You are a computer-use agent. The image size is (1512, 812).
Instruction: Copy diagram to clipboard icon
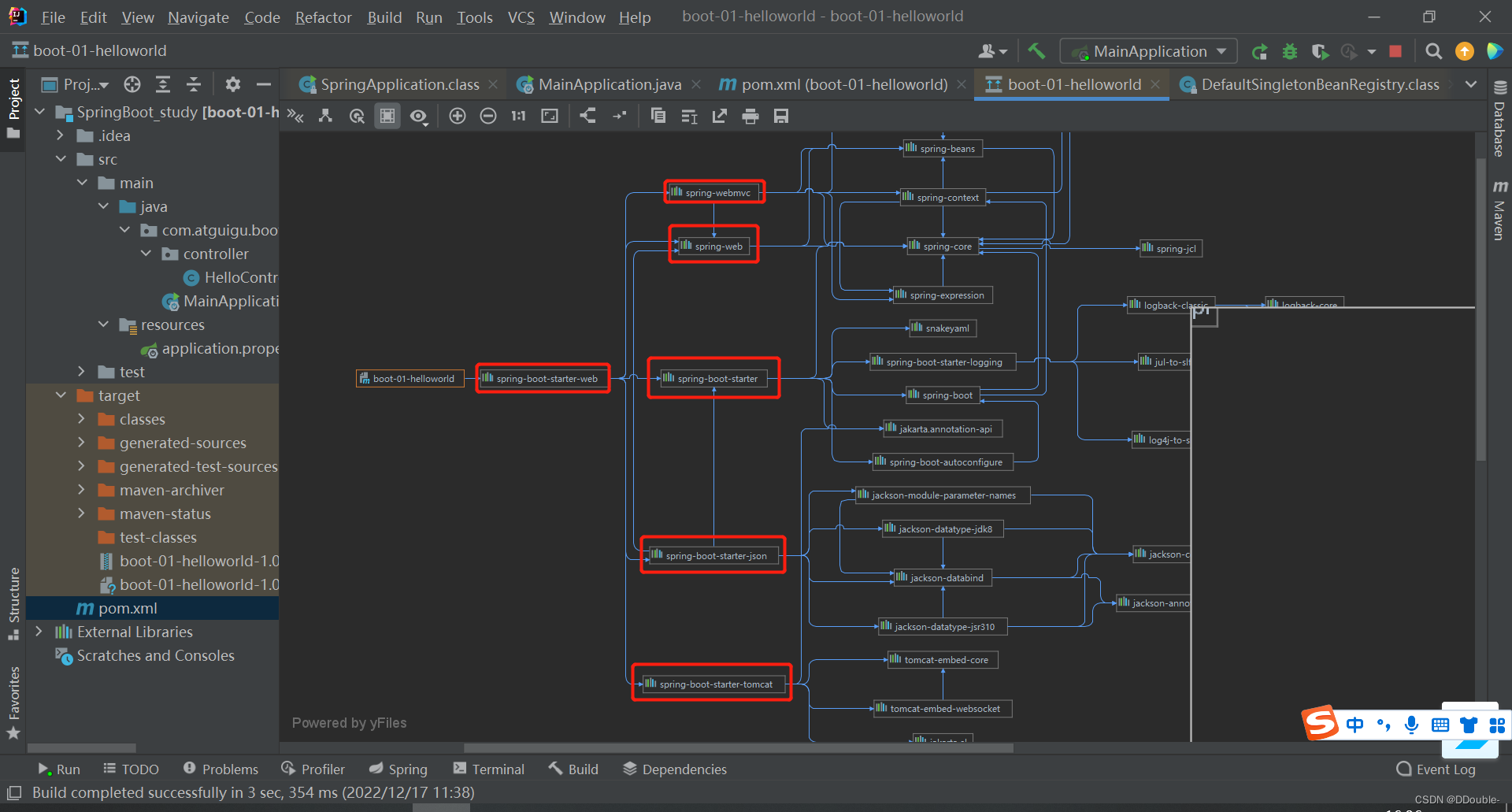658,116
